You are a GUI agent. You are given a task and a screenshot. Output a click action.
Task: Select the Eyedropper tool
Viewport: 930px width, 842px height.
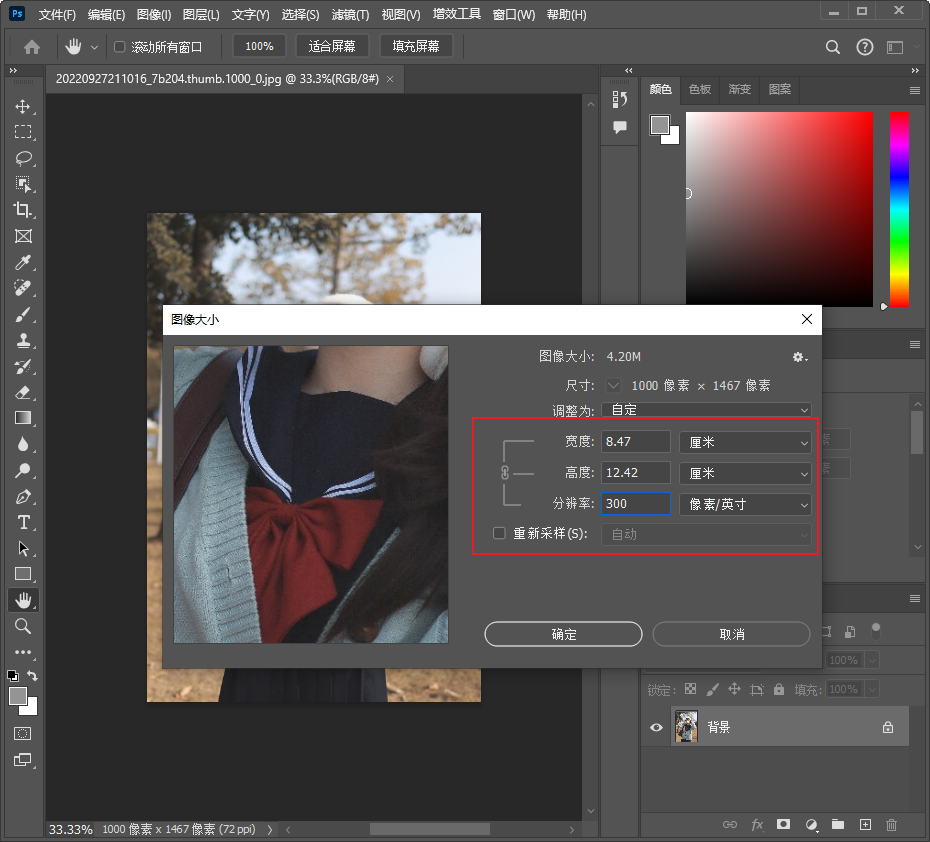pos(22,262)
